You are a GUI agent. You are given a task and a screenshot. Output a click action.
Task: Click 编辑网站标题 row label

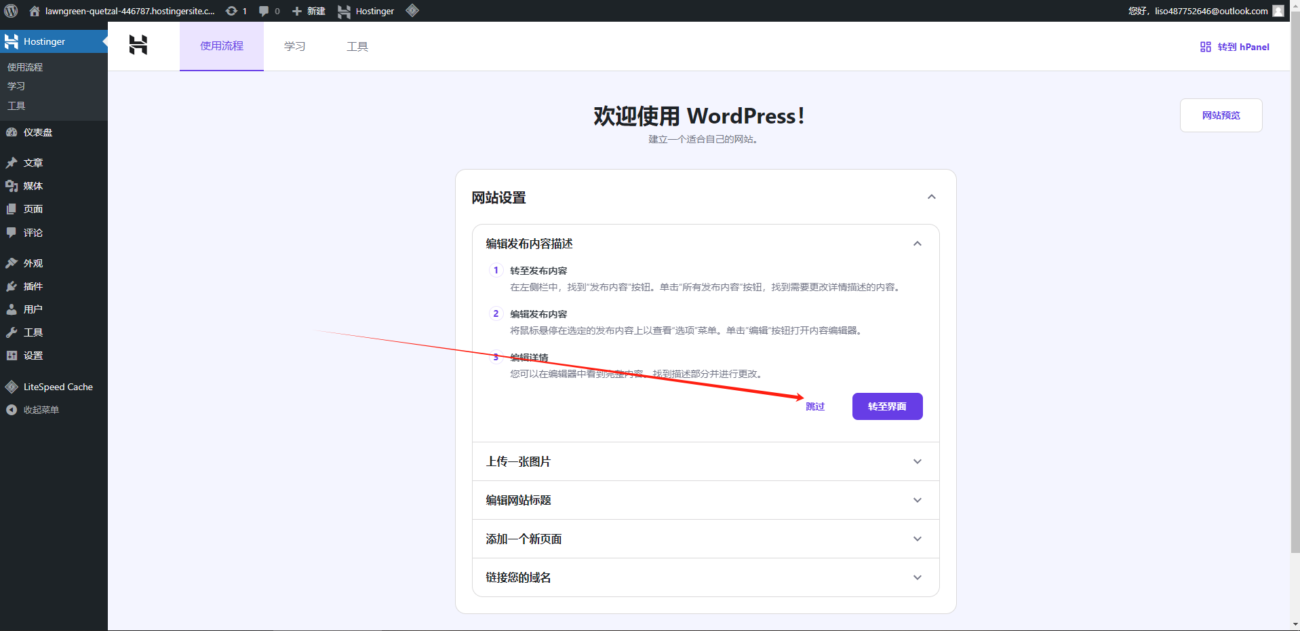518,500
